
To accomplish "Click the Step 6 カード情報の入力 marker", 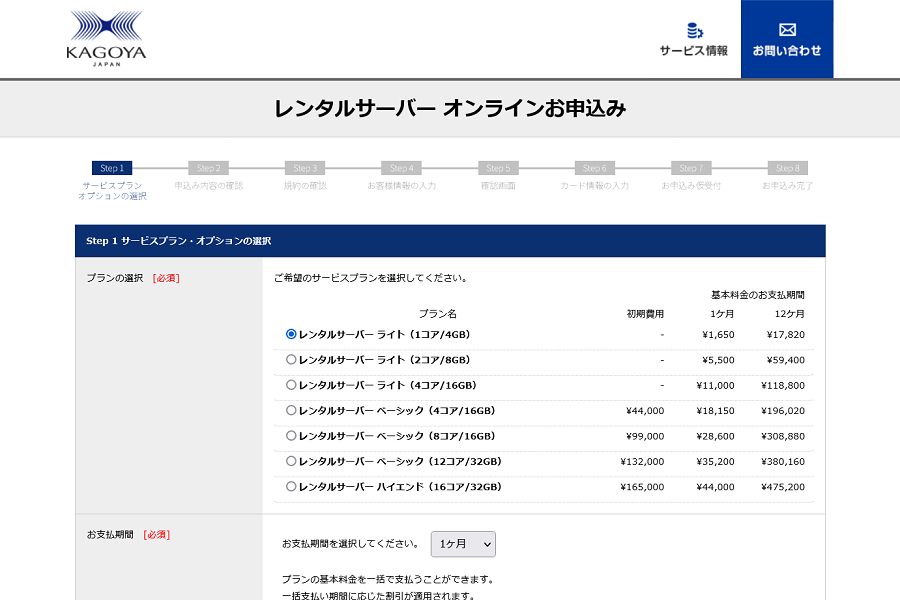I will tap(594, 168).
